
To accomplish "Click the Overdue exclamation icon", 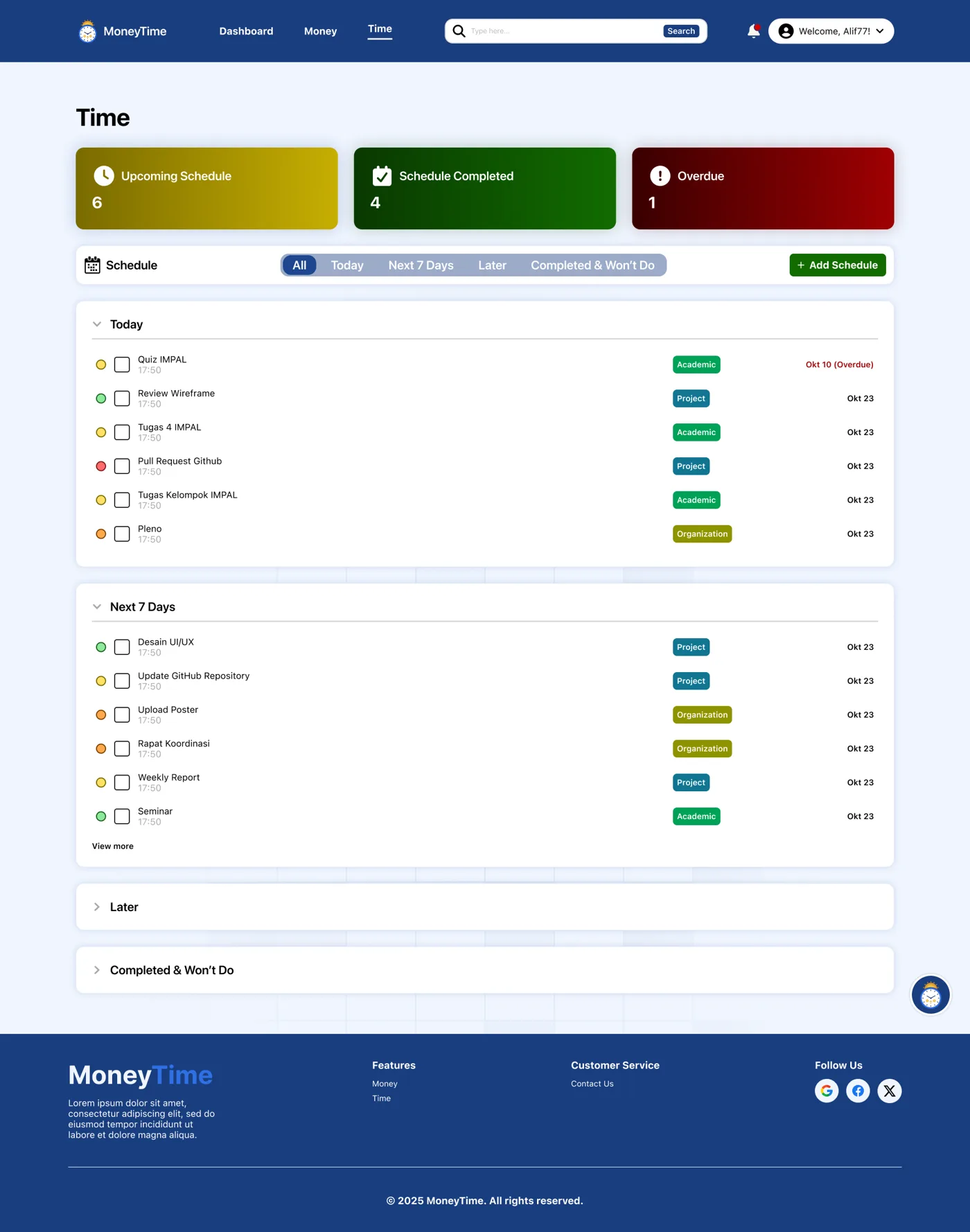I will click(x=660, y=176).
